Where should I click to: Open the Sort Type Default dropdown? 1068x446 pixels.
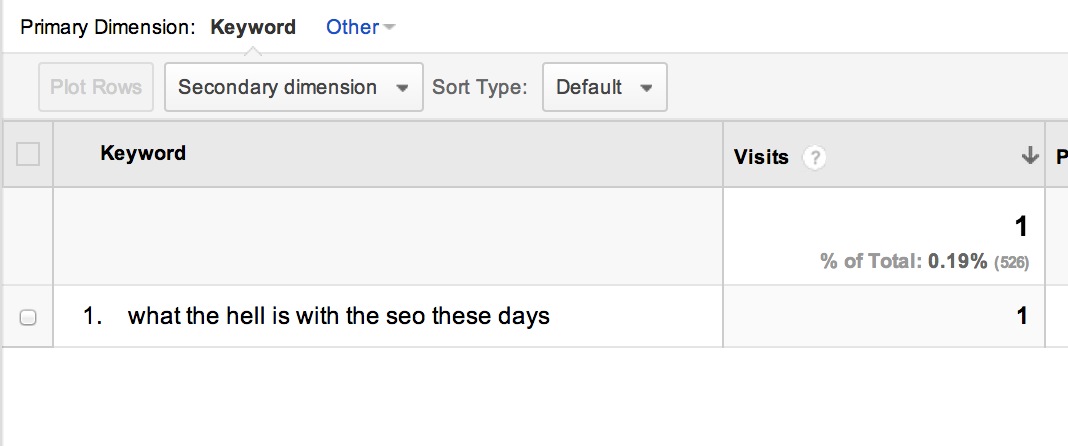pyautogui.click(x=605, y=87)
